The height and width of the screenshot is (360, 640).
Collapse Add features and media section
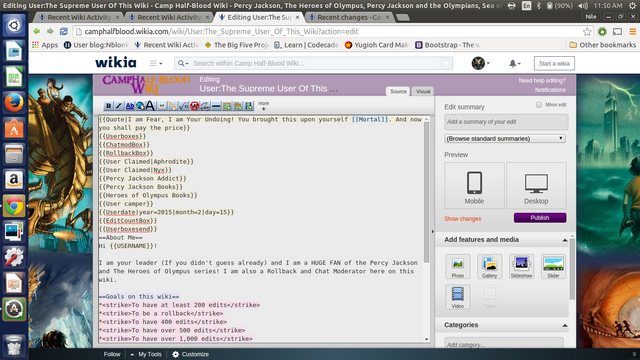[565, 240]
